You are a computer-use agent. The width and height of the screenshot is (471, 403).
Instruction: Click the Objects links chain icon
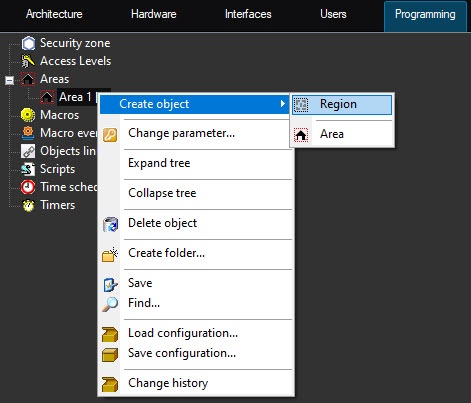pos(28,151)
